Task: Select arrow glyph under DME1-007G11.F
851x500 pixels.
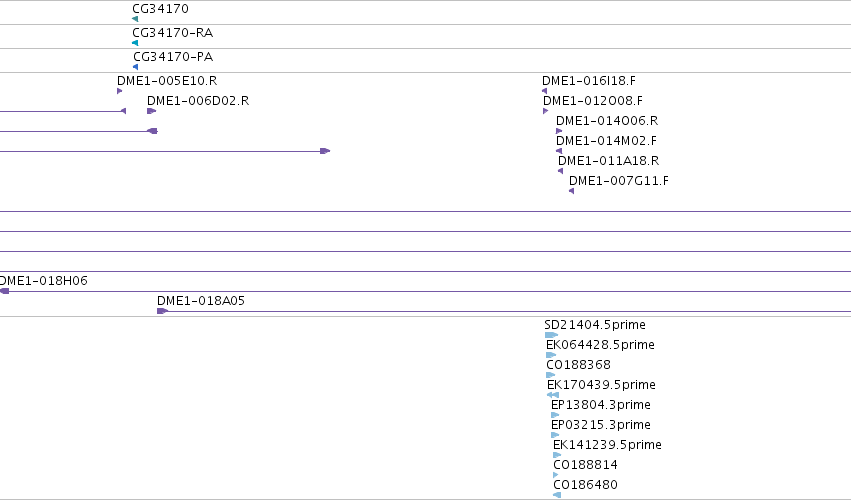Action: click(571, 191)
